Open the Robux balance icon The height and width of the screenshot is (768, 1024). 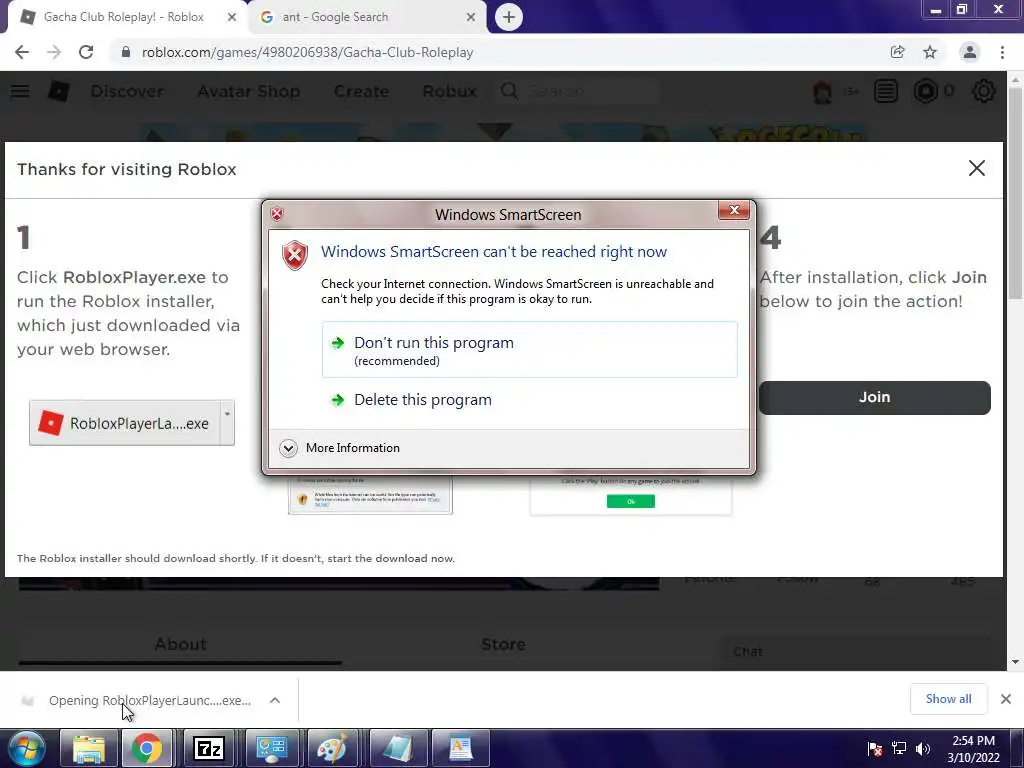pos(925,91)
